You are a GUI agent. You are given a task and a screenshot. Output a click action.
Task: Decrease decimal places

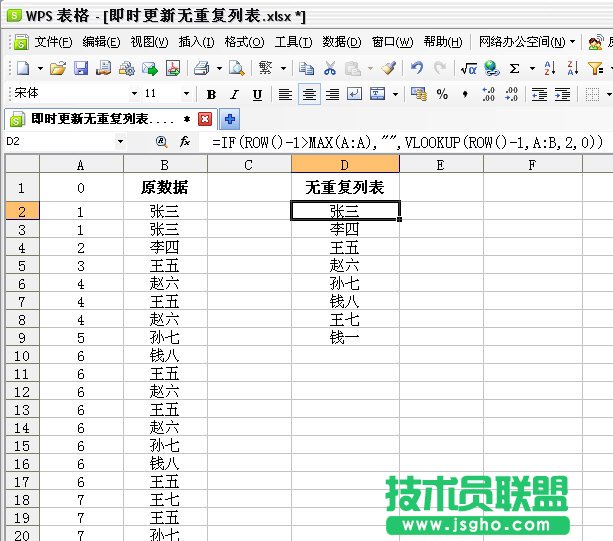(x=511, y=94)
